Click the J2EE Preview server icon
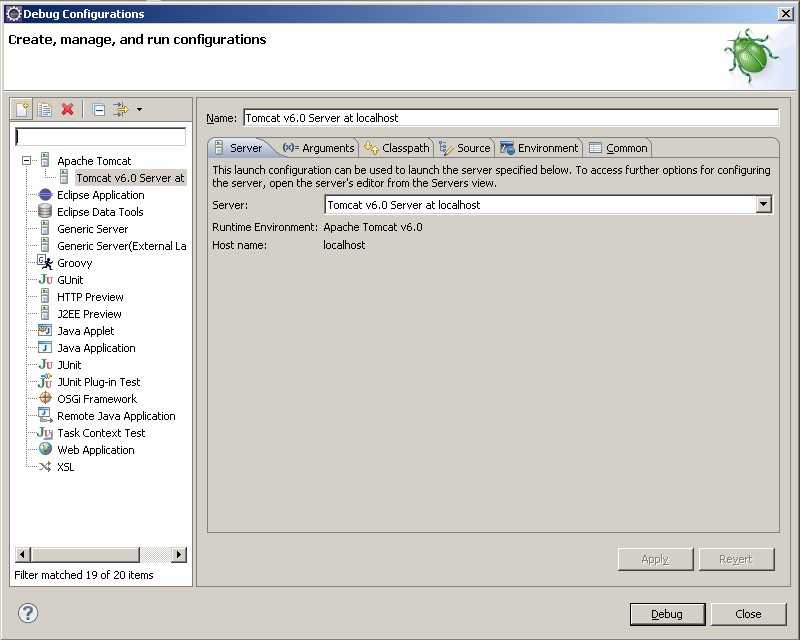The width and height of the screenshot is (800, 640). coord(45,313)
